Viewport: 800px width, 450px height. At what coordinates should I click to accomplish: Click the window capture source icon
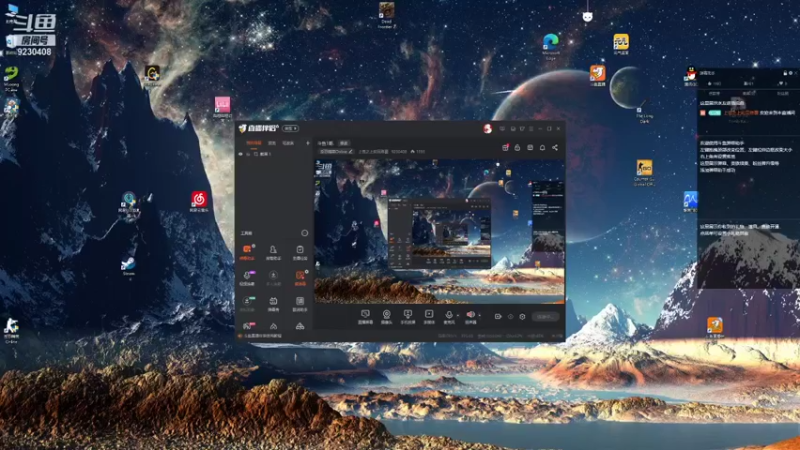coord(407,316)
